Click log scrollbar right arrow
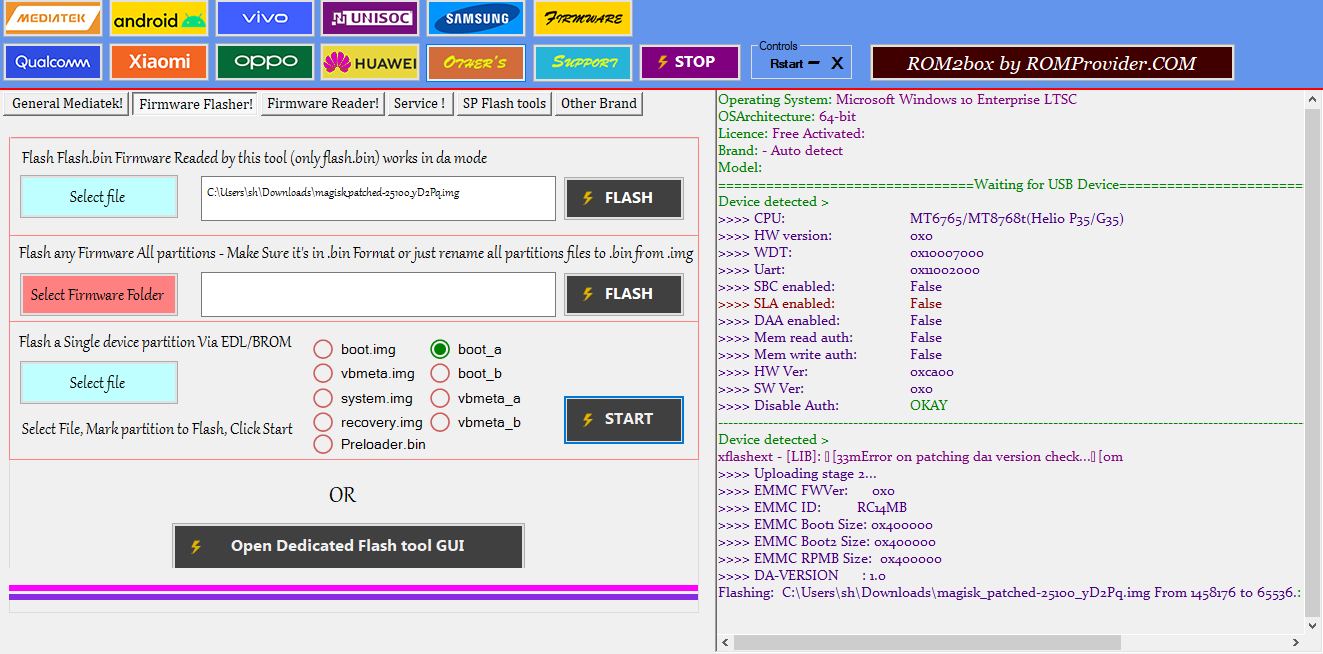 point(1296,642)
